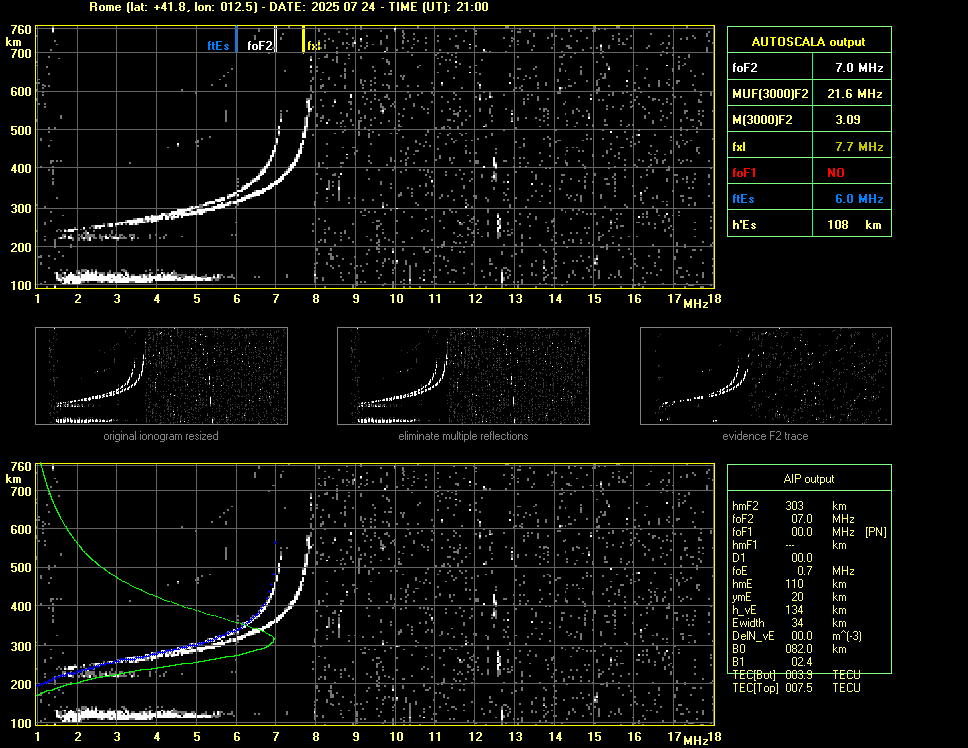Image resolution: width=968 pixels, height=748 pixels.
Task: Click the 12 tick label on upper frequency axis
Action: coord(475,299)
